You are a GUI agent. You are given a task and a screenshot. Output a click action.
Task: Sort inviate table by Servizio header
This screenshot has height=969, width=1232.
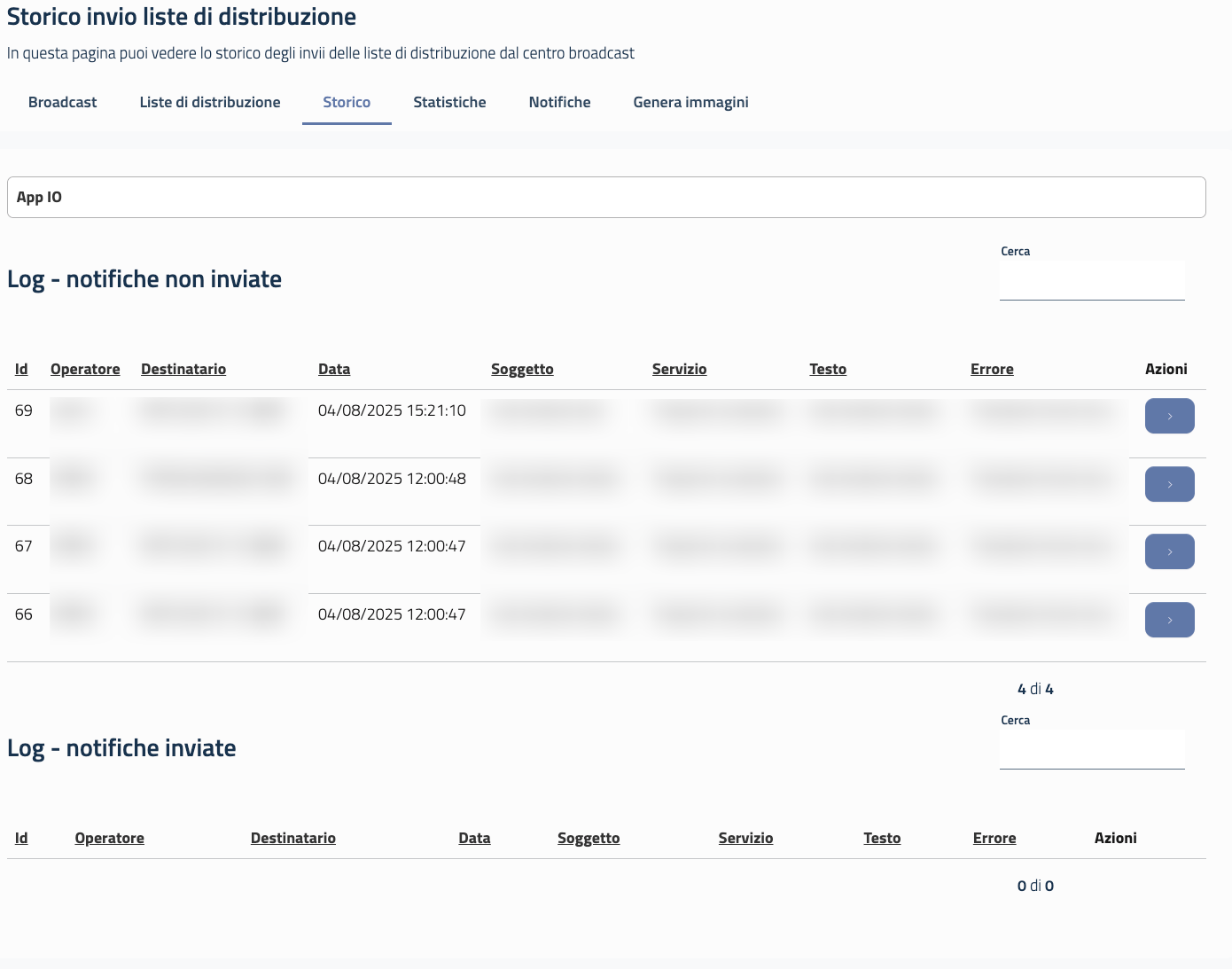pos(745,838)
